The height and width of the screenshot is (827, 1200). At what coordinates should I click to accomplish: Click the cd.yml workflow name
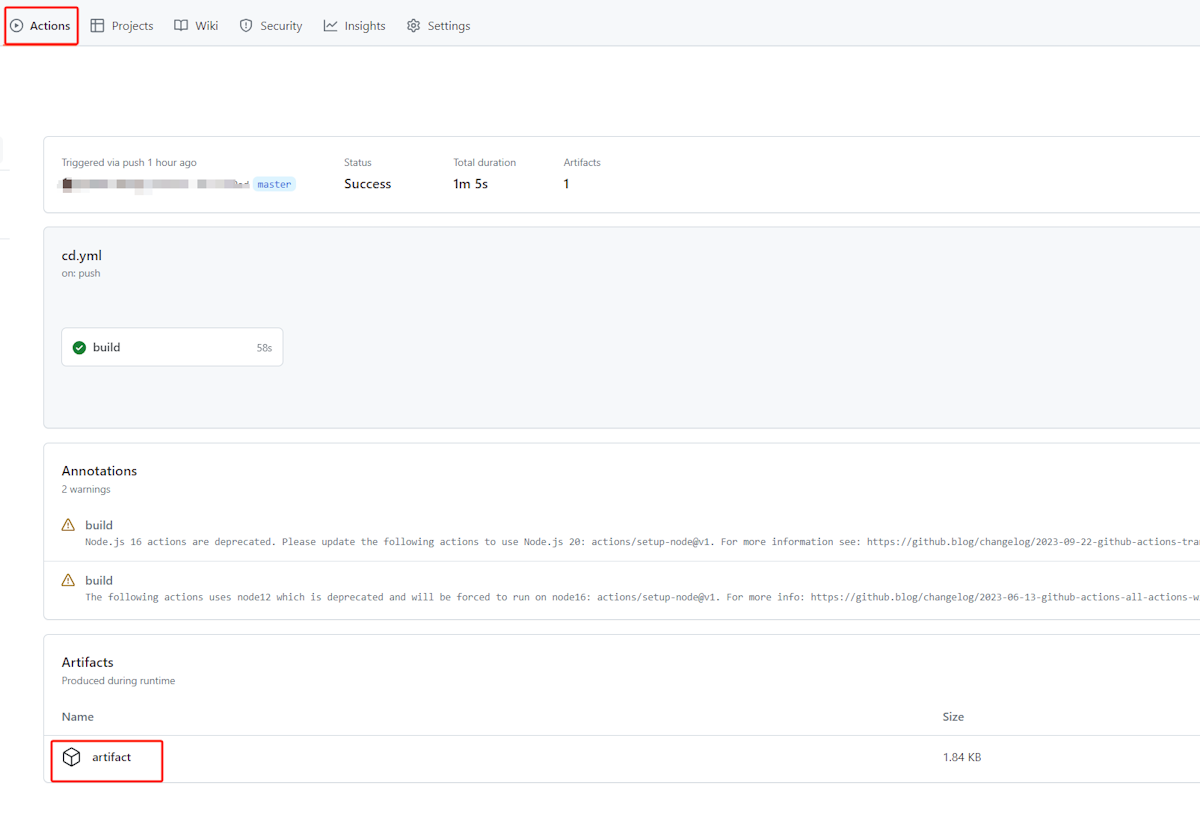[x=81, y=255]
